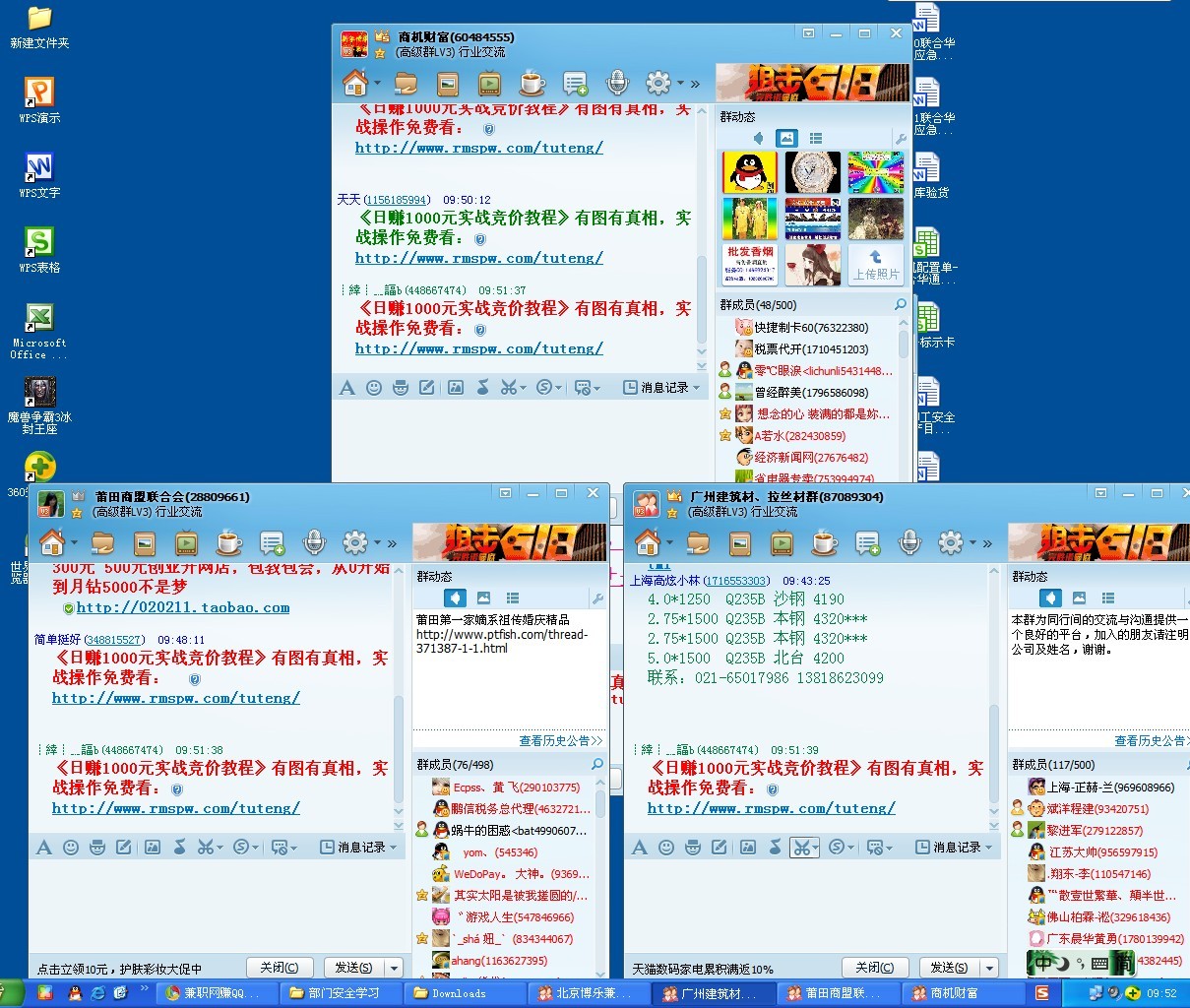
Task: Switch group dynamics panel to list view
Action: 814,138
